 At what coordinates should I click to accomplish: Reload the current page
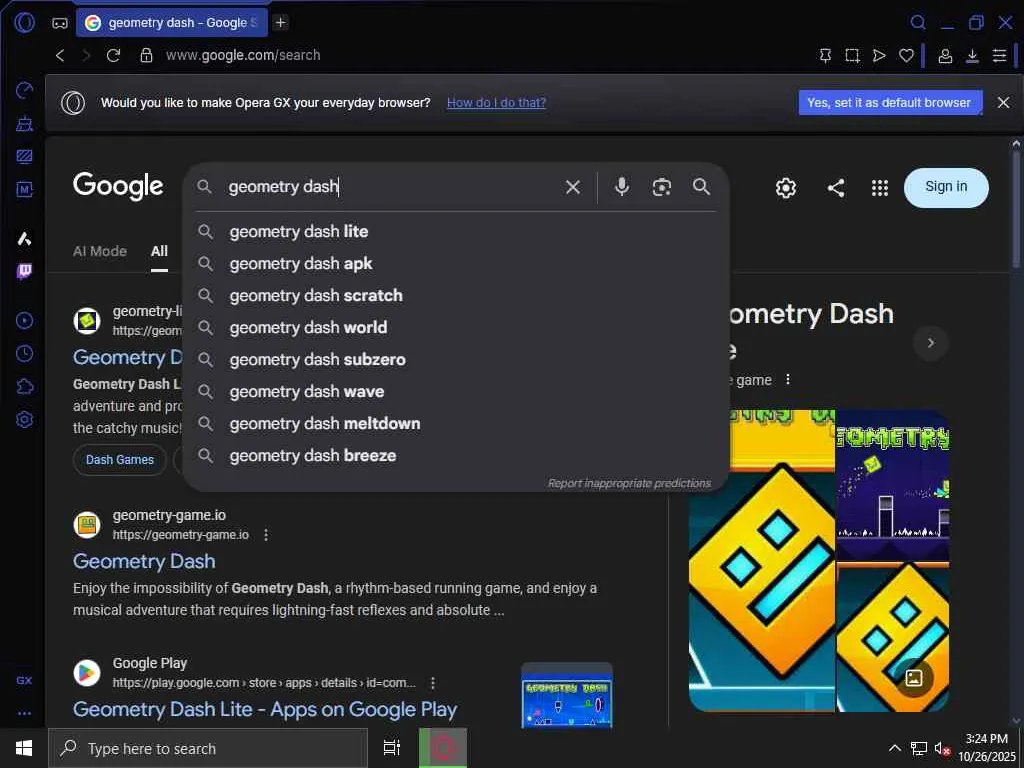114,56
